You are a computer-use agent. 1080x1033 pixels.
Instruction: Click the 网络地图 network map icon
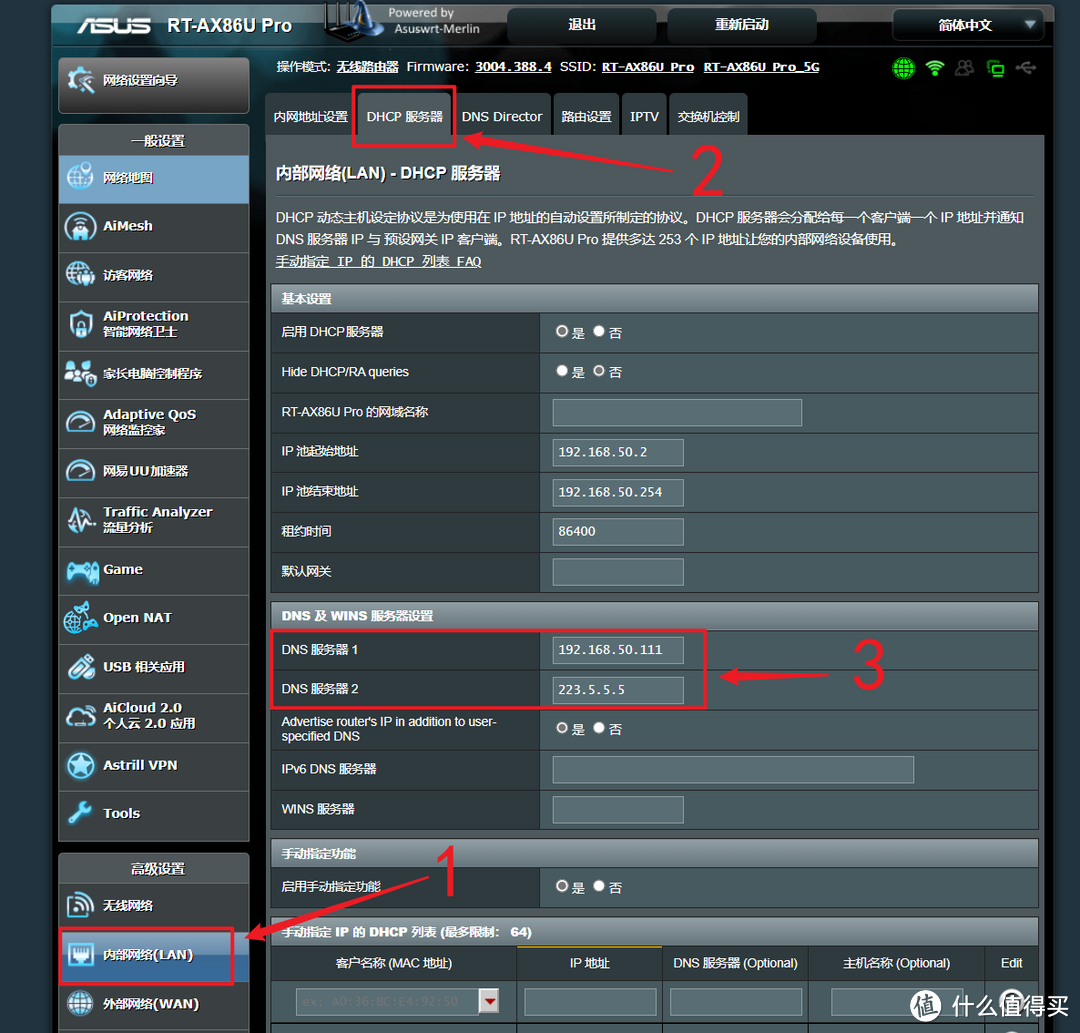(81, 177)
